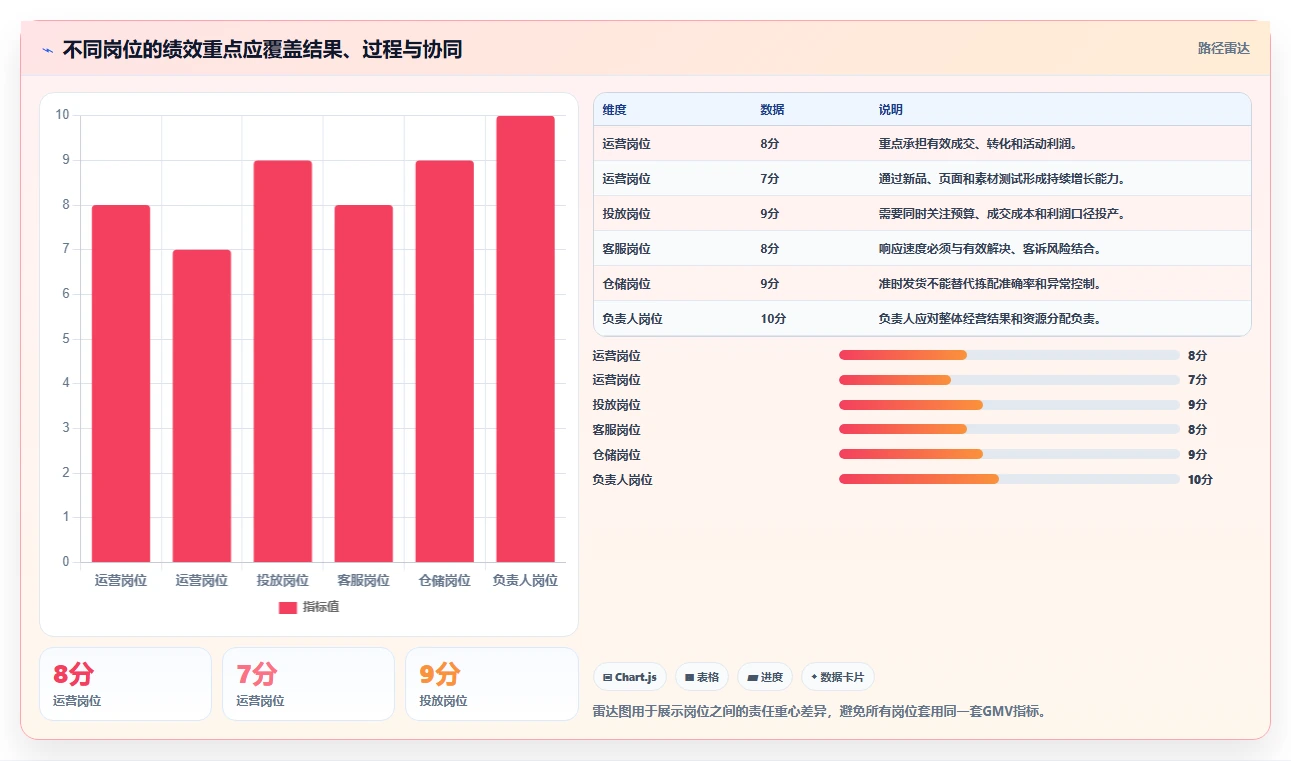Screen dimensions: 1291x761
Task: Click the 运营岗位 progress bar showing 7分
Action: pos(1009,380)
